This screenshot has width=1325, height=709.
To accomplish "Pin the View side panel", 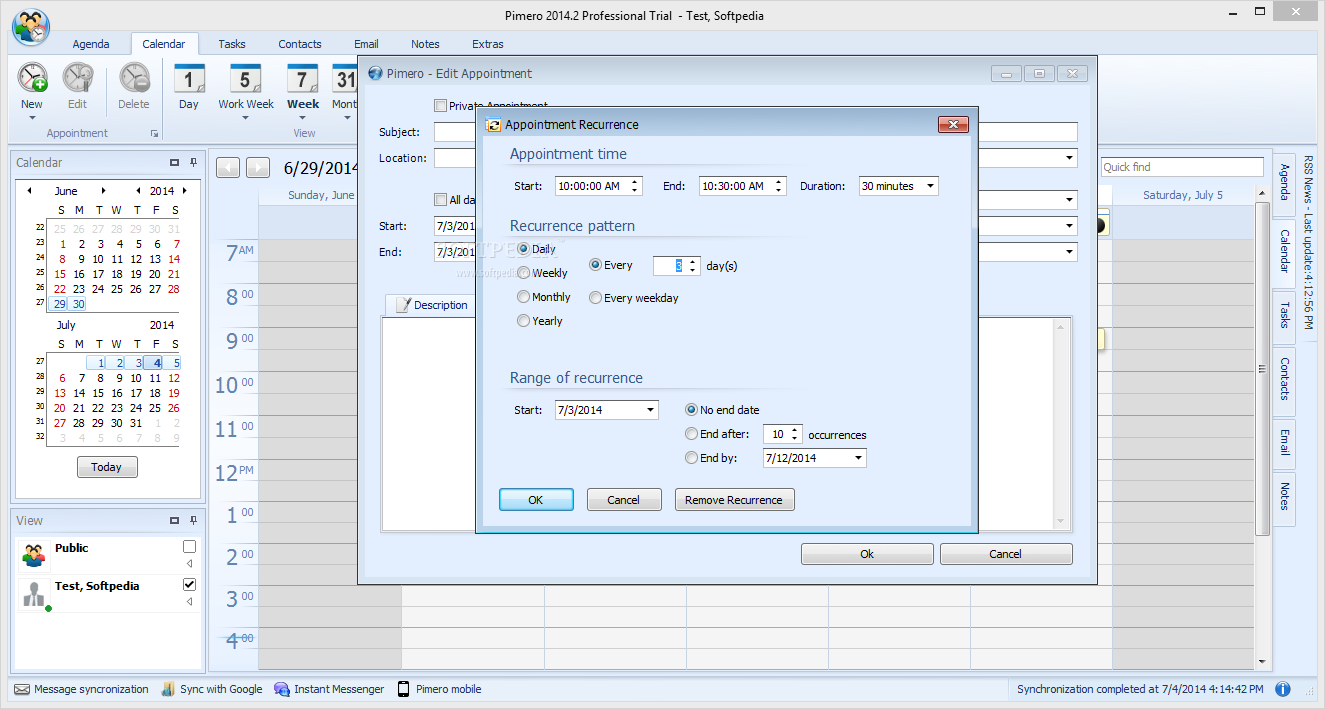I will pyautogui.click(x=193, y=520).
